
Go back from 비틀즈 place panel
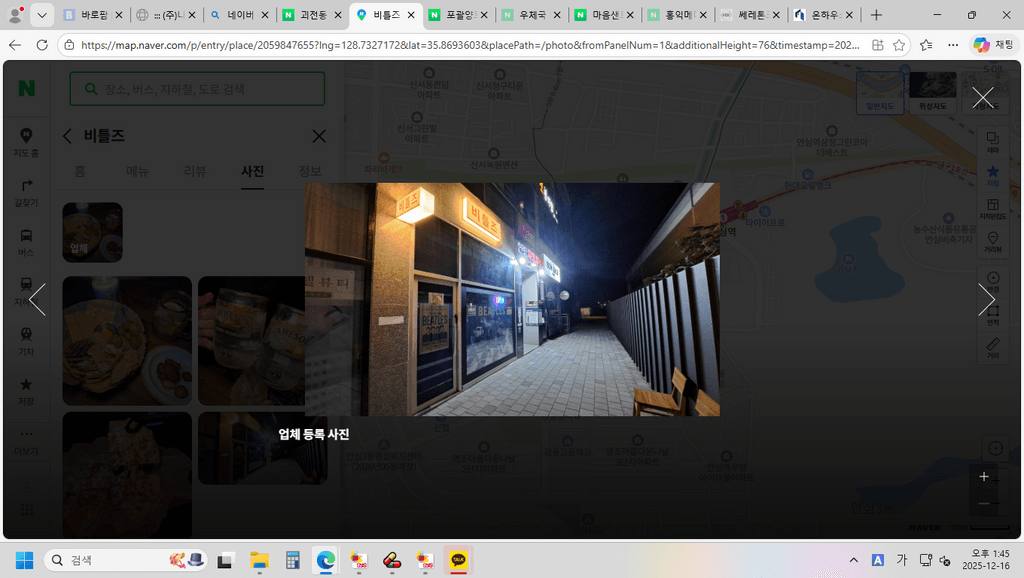click(x=67, y=136)
